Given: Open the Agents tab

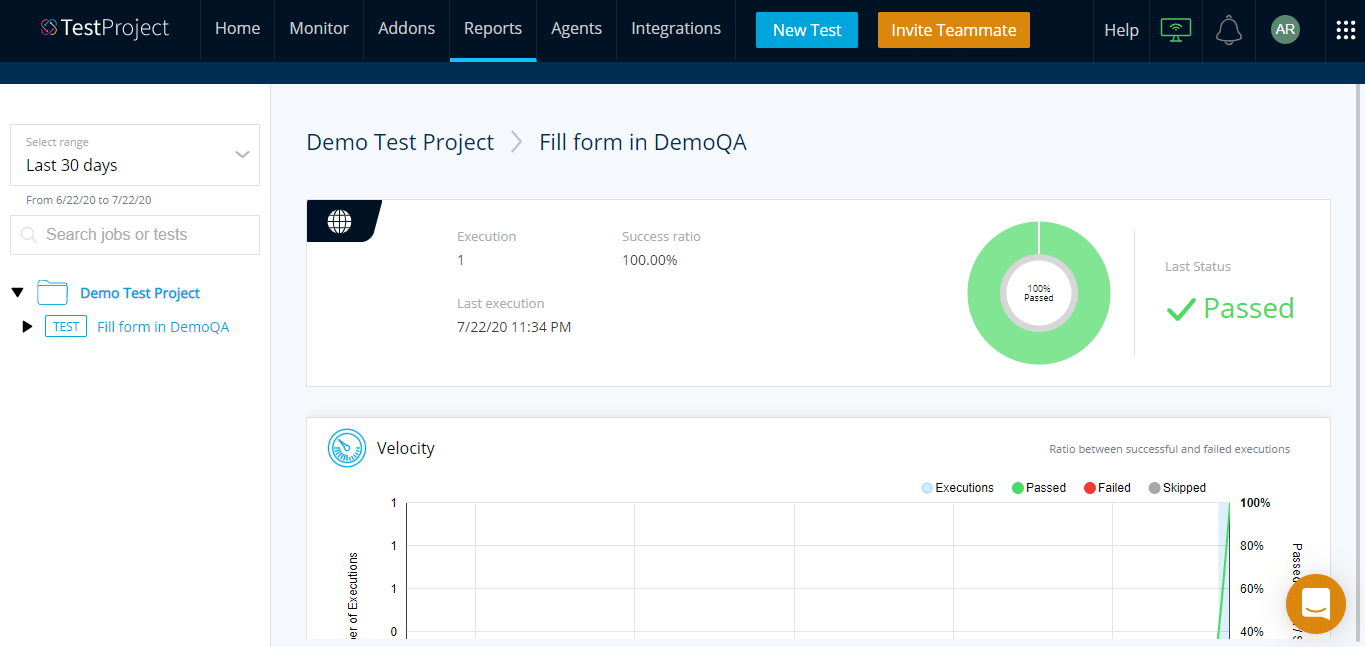Looking at the screenshot, I should pos(576,30).
